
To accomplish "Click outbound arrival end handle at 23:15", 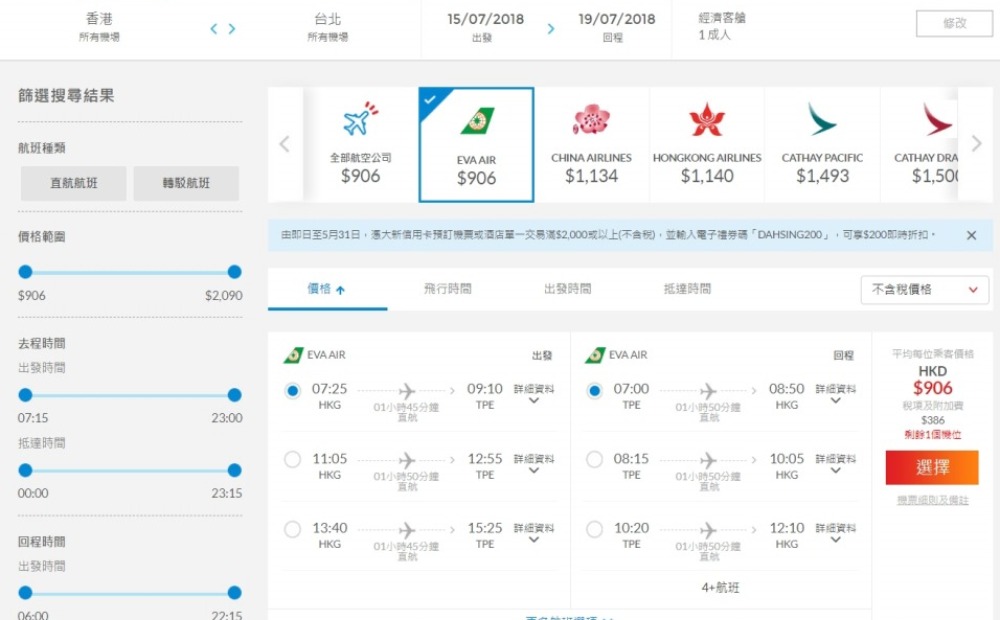I will (x=235, y=470).
